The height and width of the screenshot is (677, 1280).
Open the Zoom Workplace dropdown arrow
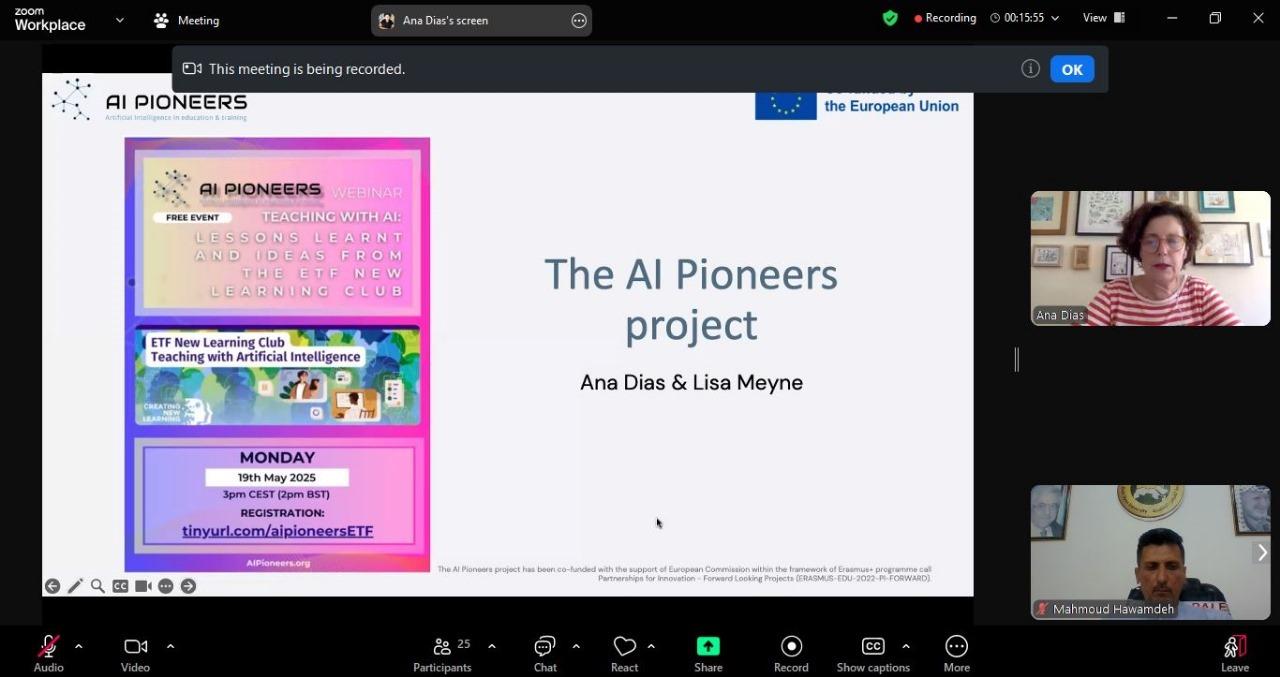coord(120,19)
